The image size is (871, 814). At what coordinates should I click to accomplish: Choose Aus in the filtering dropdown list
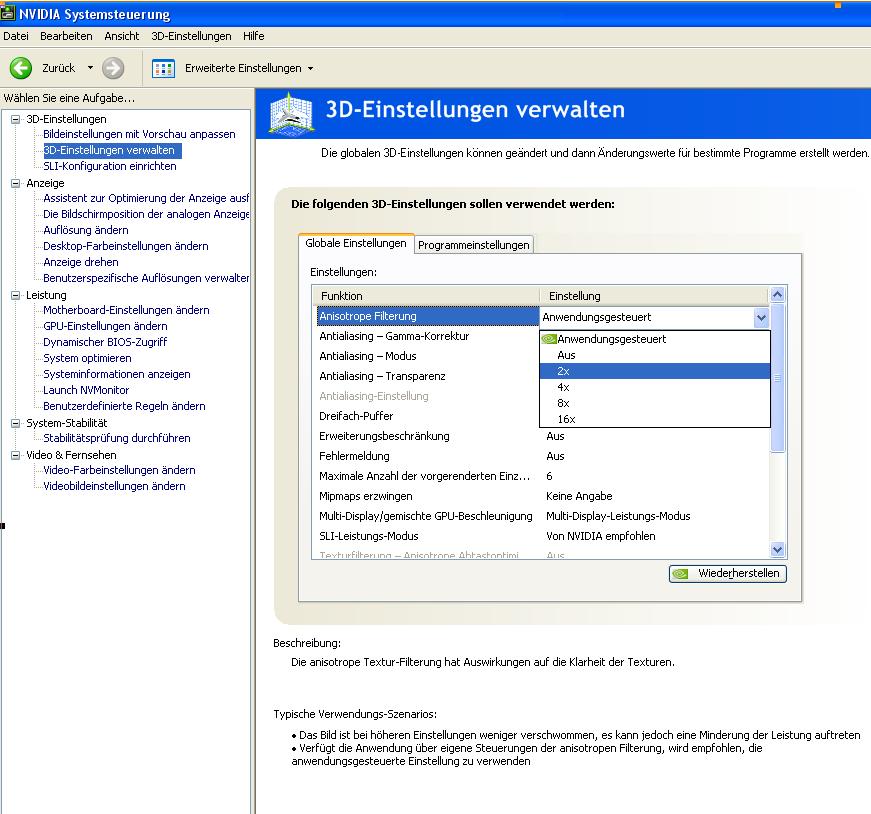coord(655,355)
